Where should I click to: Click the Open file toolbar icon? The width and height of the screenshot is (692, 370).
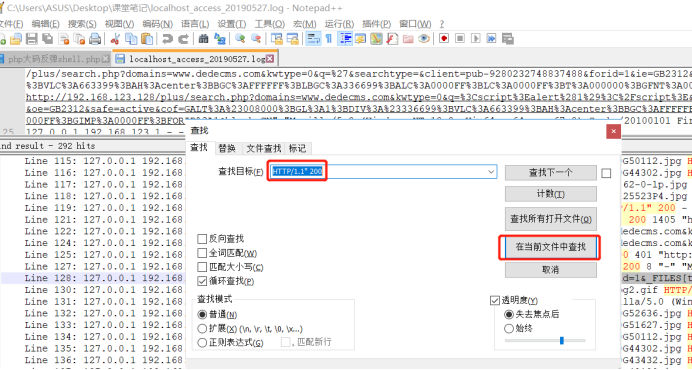[16, 39]
